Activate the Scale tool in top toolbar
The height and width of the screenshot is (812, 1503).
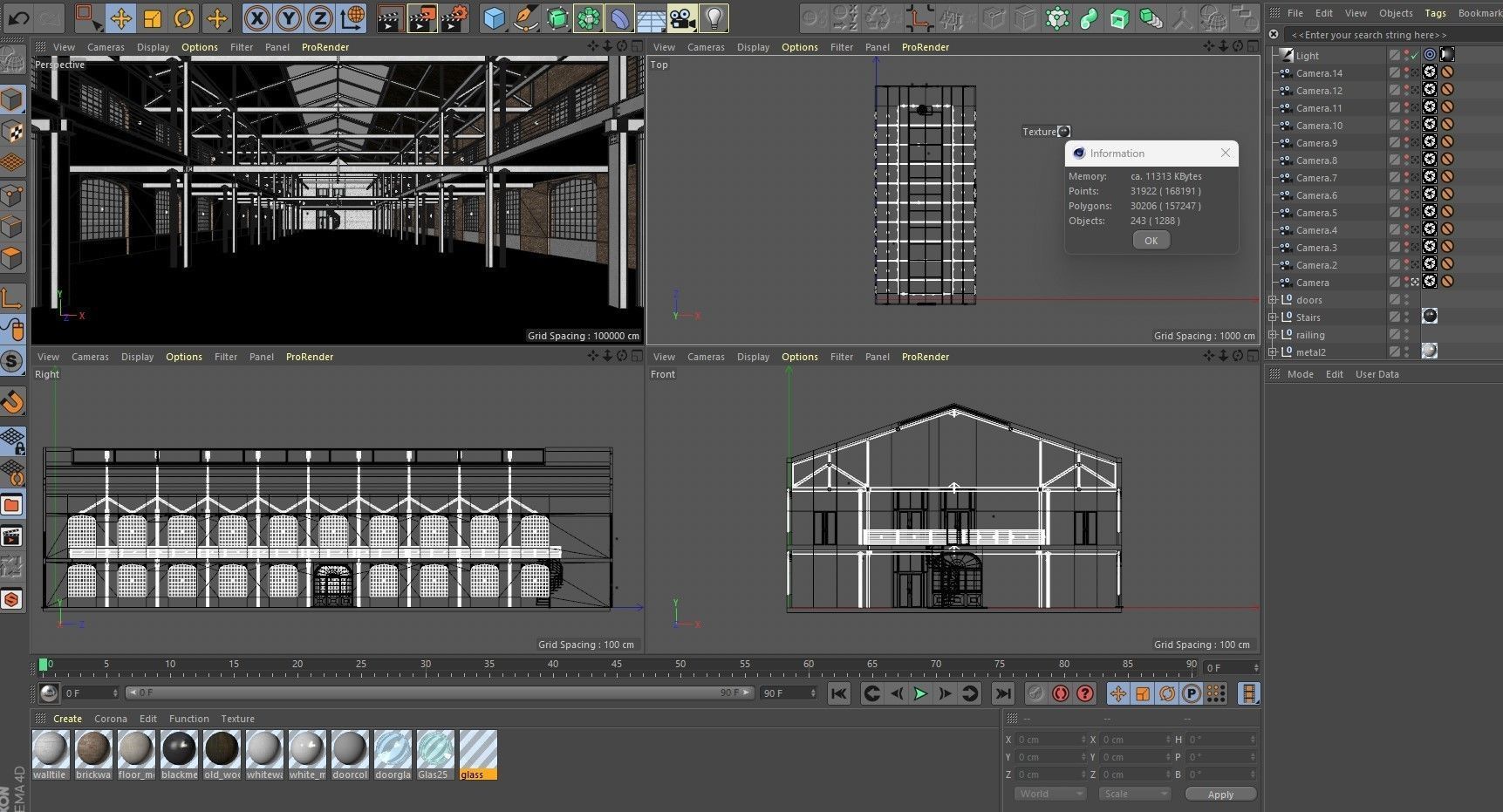click(x=152, y=17)
